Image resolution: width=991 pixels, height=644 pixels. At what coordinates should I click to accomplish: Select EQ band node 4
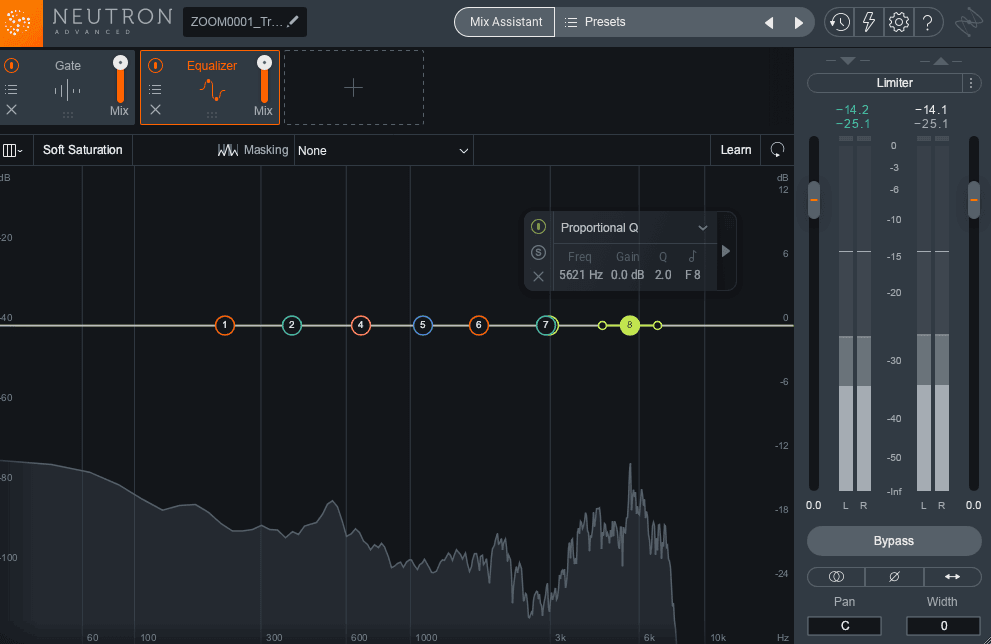[x=360, y=325]
